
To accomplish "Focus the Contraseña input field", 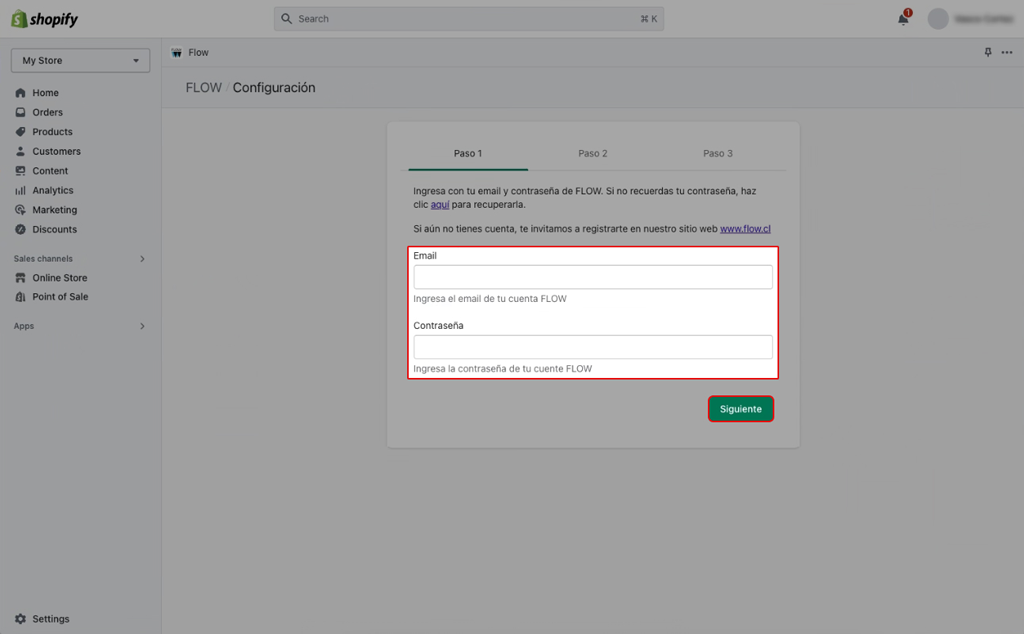I will [593, 347].
